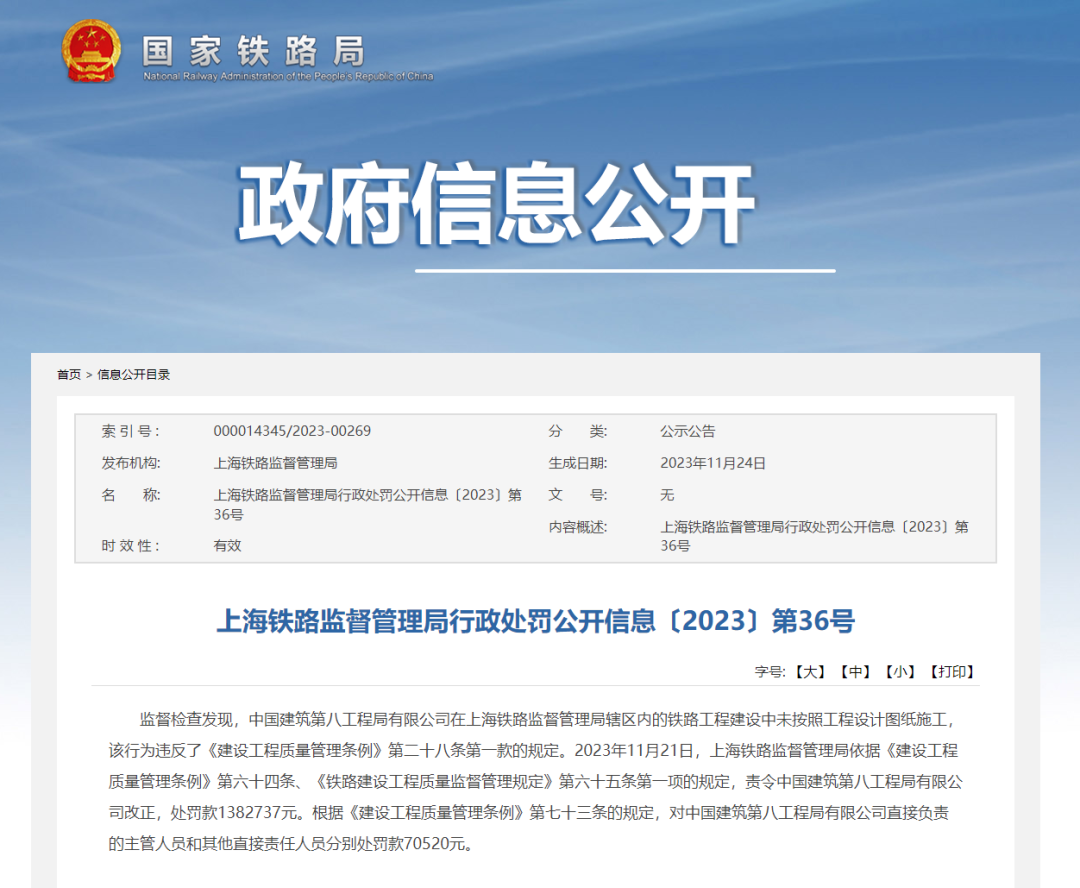Click the national emblem logo icon
Screen dimensions: 1080x888
91,52
